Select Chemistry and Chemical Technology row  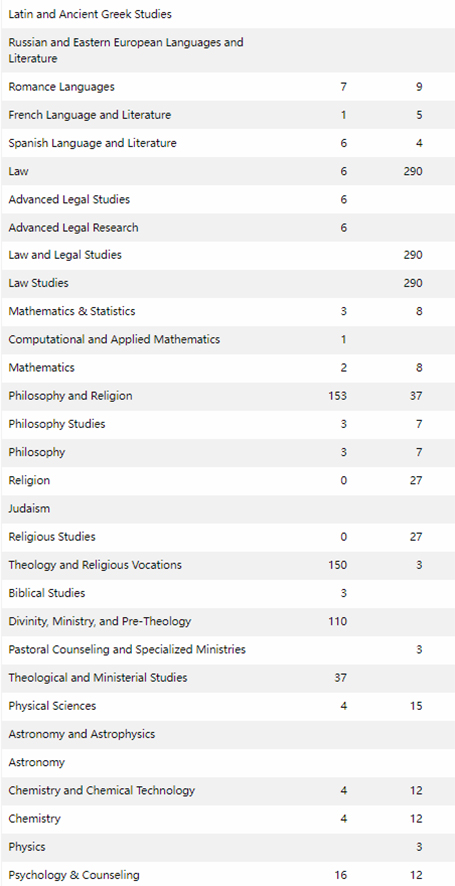click(228, 791)
